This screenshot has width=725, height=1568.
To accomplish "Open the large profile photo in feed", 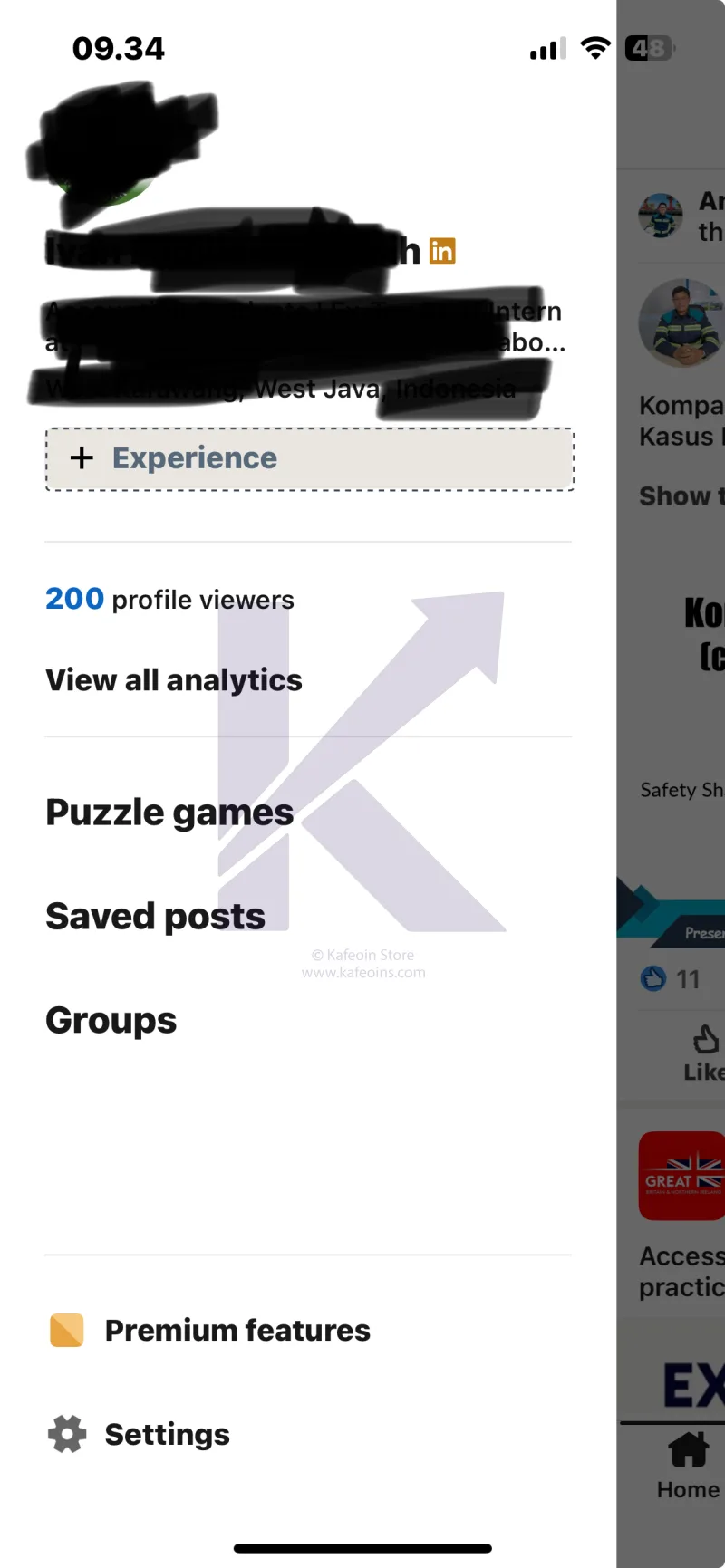I will 681,323.
